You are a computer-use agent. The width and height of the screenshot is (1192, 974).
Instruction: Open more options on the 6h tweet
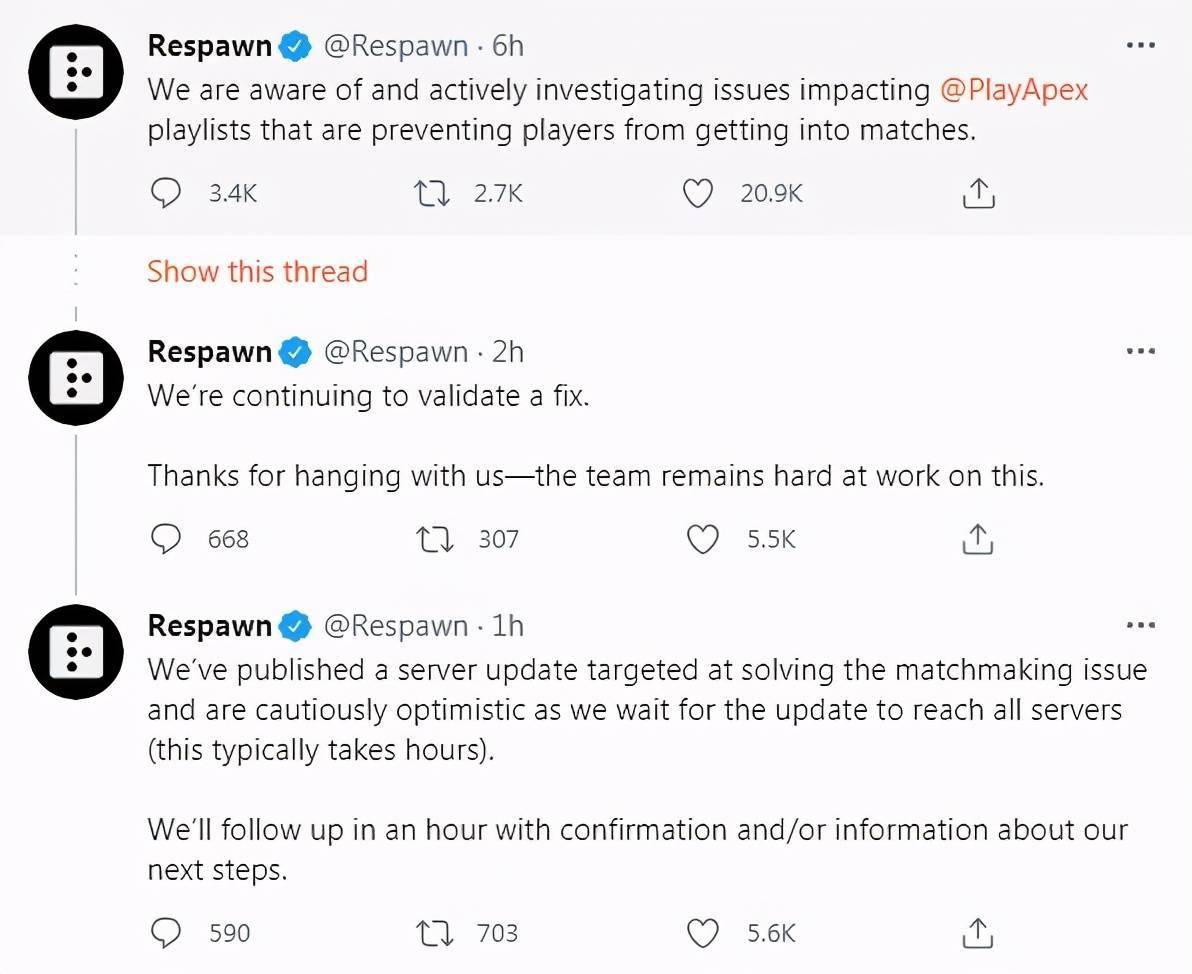1140,46
